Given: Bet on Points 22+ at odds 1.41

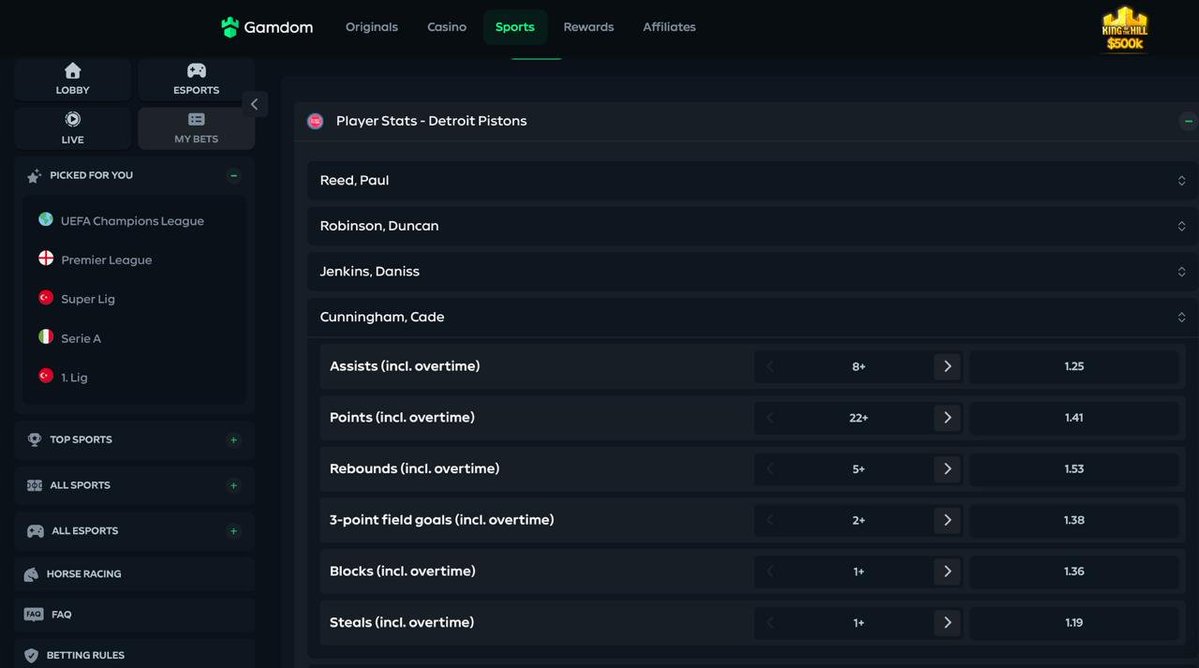Looking at the screenshot, I should pyautogui.click(x=1074, y=418).
